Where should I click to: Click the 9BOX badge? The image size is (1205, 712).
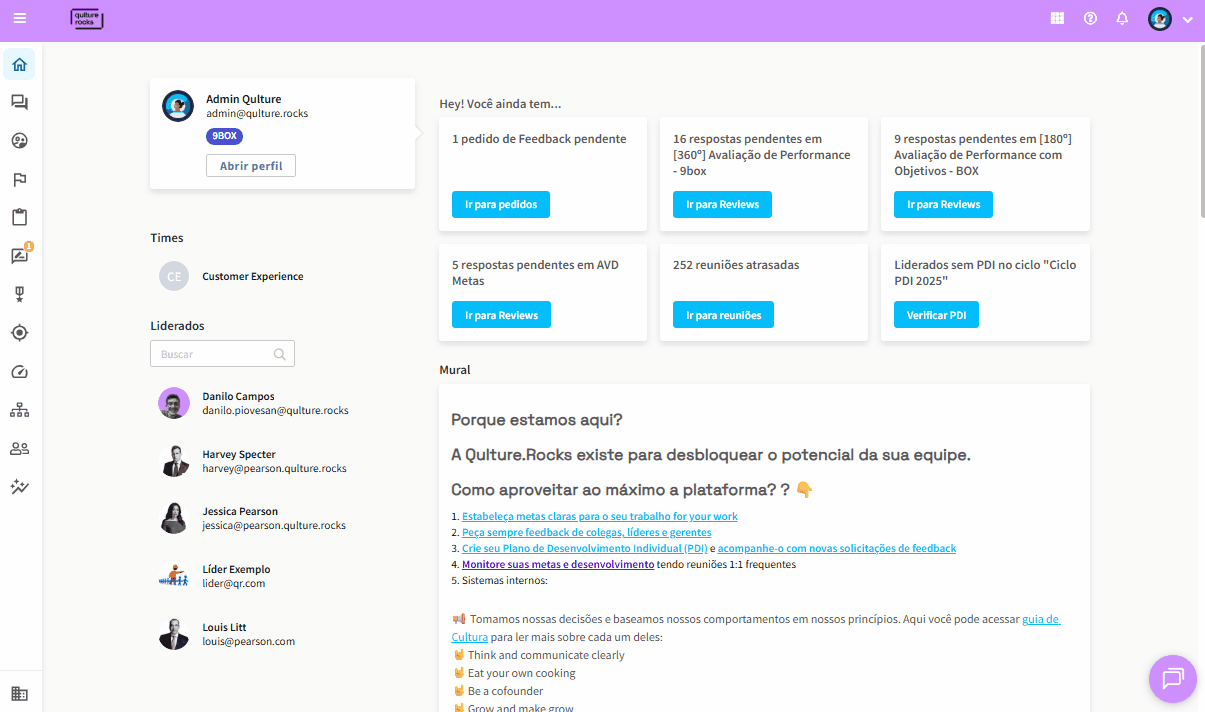tap(224, 137)
